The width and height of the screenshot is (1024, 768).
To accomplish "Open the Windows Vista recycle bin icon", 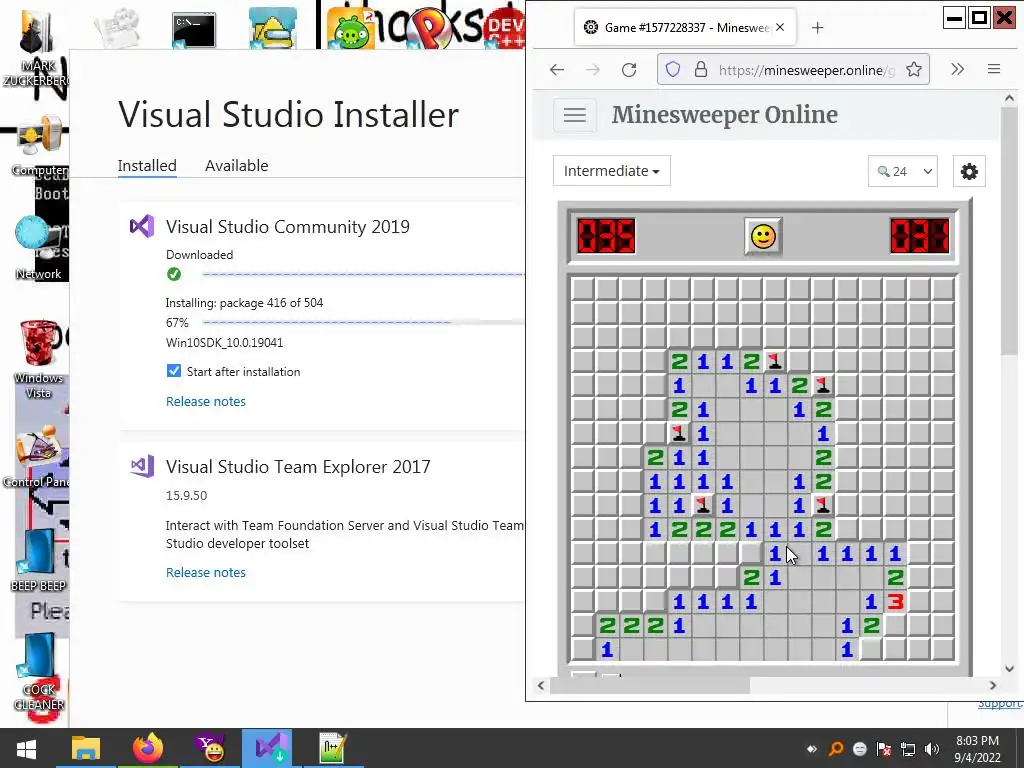I will tap(38, 359).
